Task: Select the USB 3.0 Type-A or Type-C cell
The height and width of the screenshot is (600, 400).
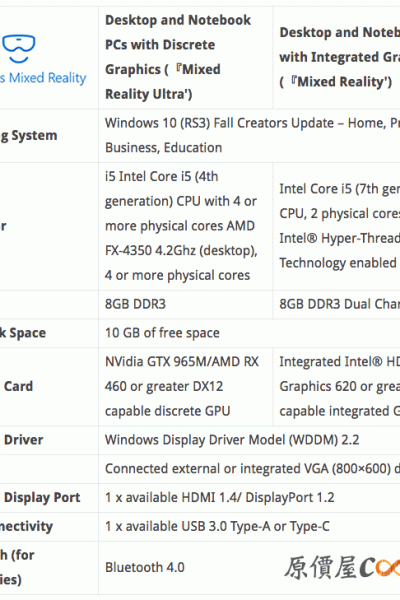Action: (249, 527)
